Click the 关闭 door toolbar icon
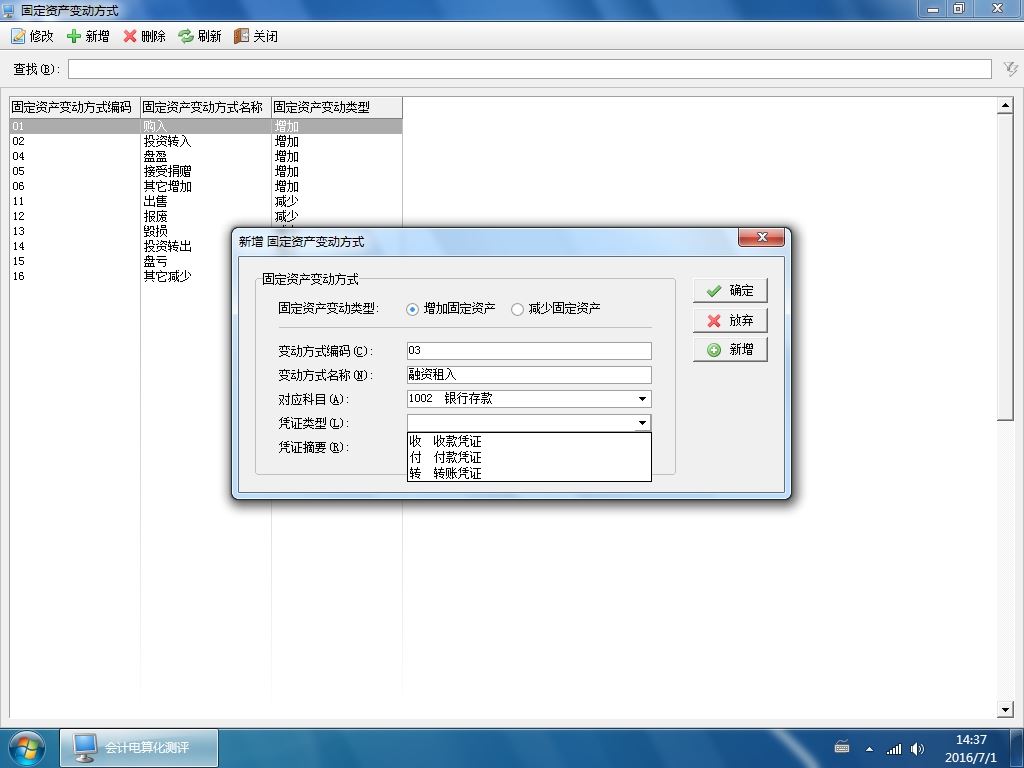This screenshot has height=768, width=1024. (242, 36)
